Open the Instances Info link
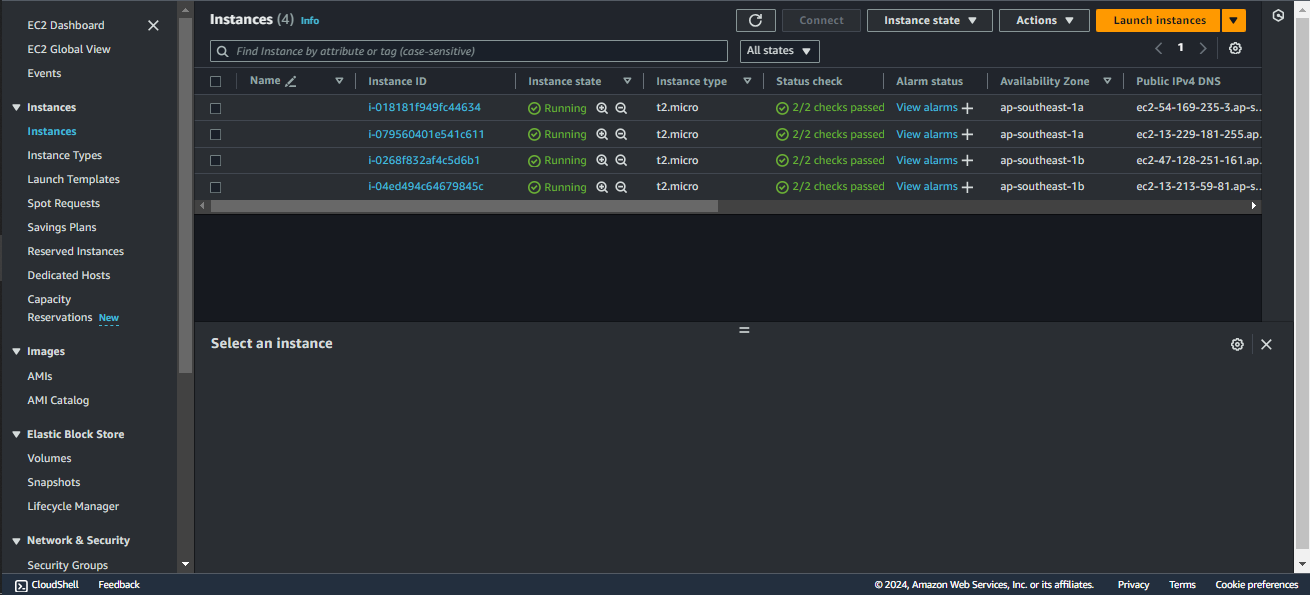The image size is (1310, 595). coord(310,20)
